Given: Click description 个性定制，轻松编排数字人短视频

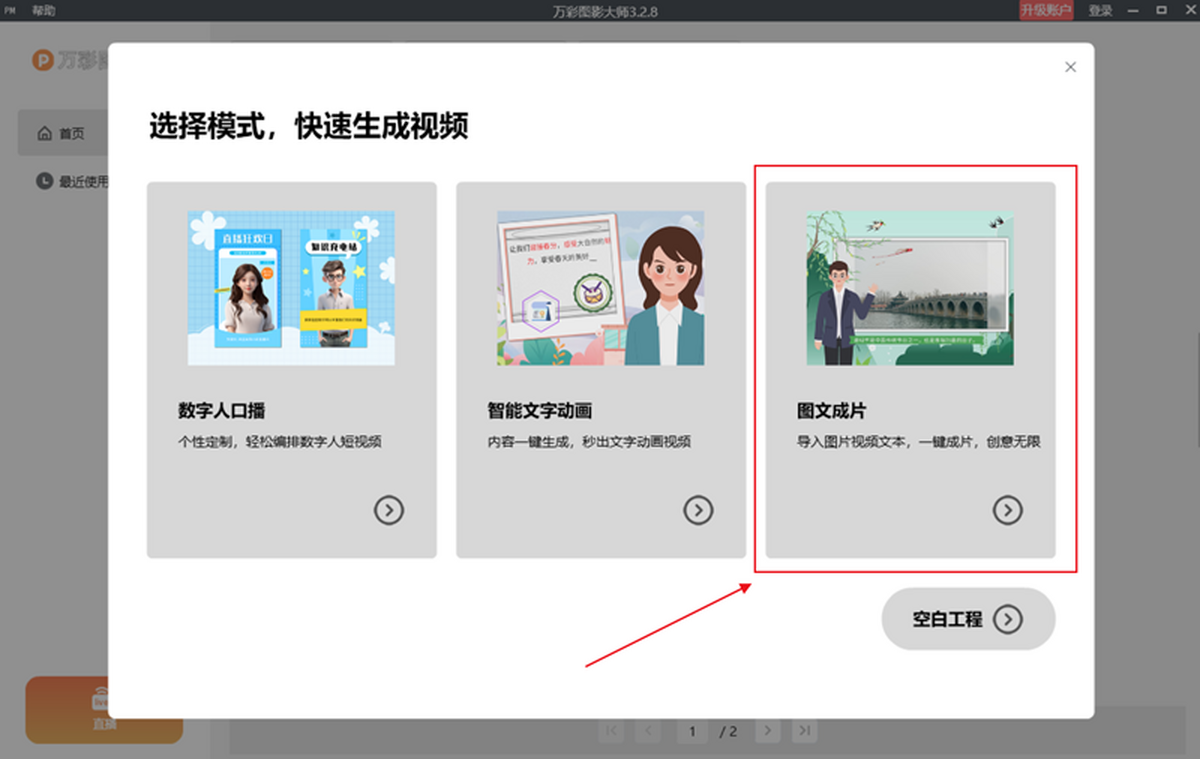Looking at the screenshot, I should coord(280,442).
